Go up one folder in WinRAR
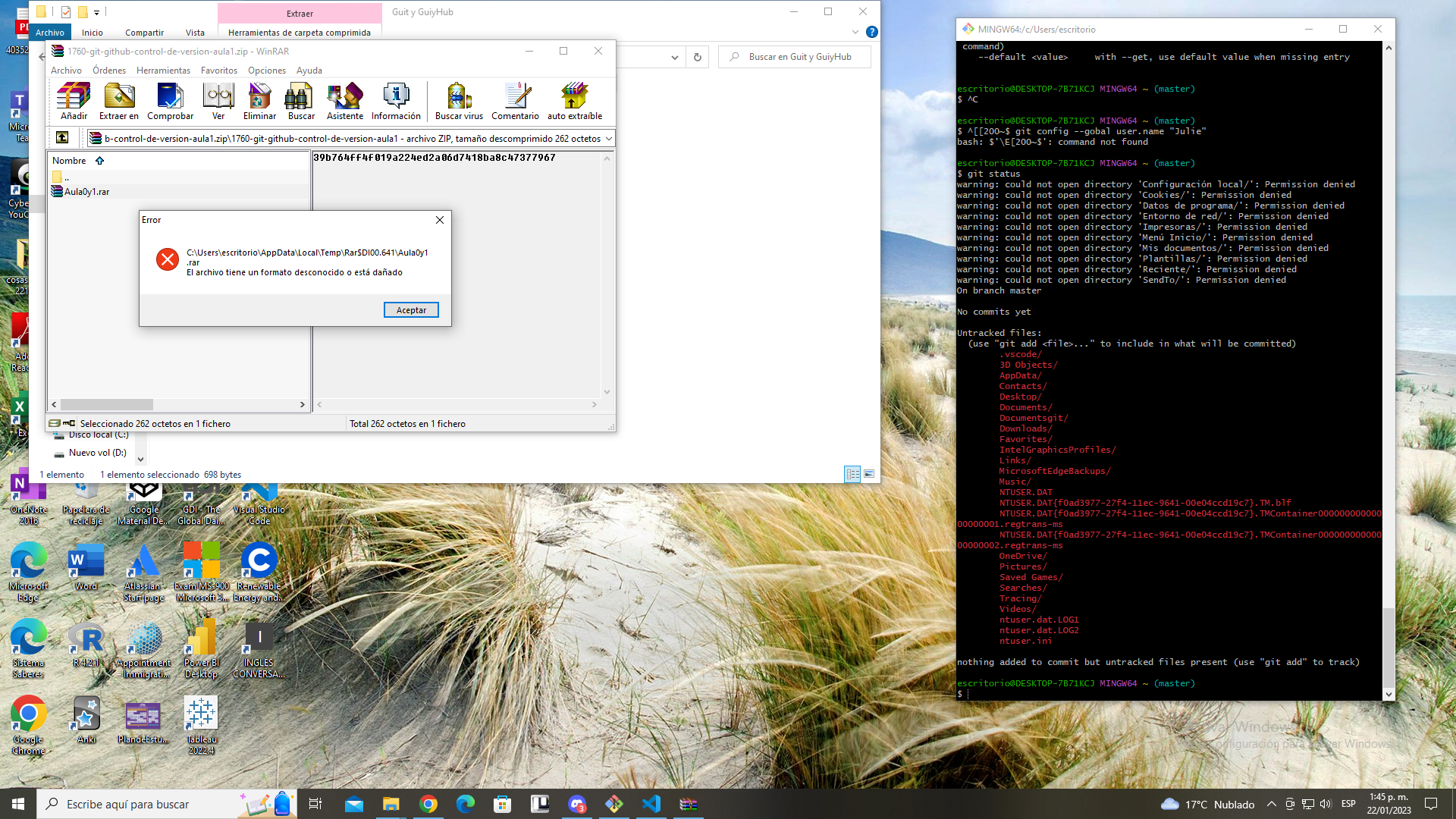 62,138
